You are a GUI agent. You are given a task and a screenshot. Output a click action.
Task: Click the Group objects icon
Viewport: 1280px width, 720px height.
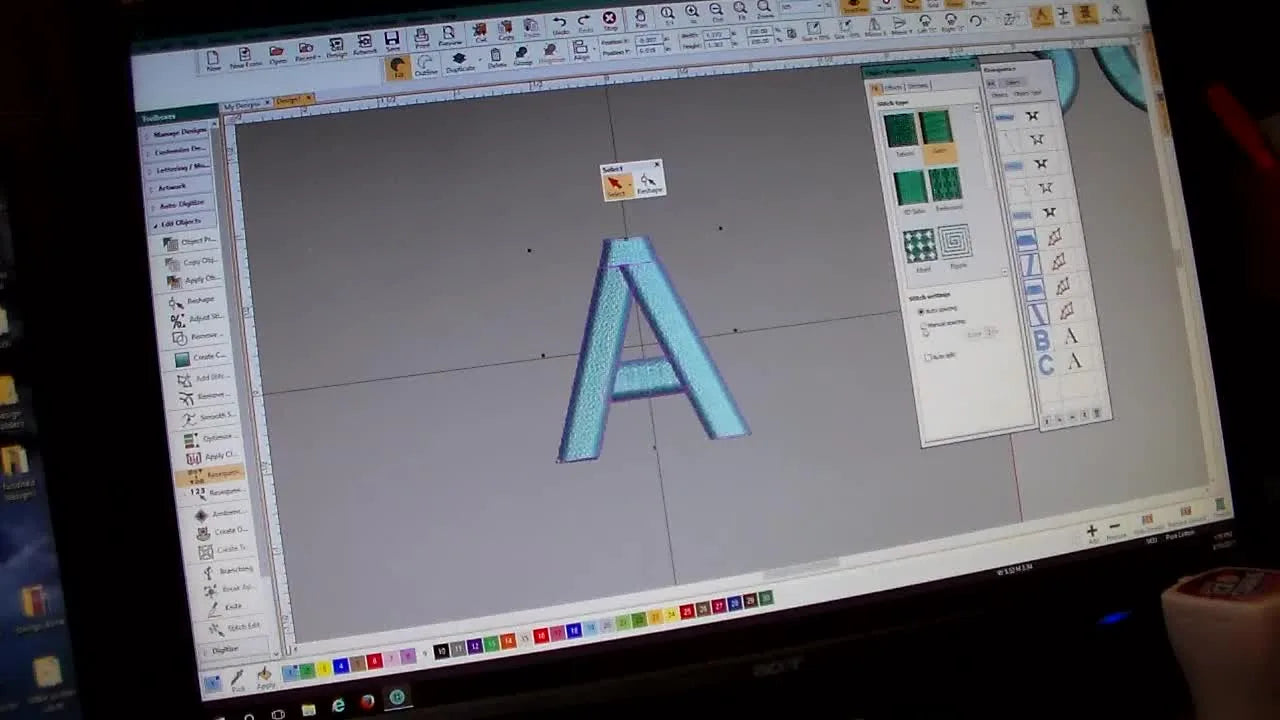[523, 57]
